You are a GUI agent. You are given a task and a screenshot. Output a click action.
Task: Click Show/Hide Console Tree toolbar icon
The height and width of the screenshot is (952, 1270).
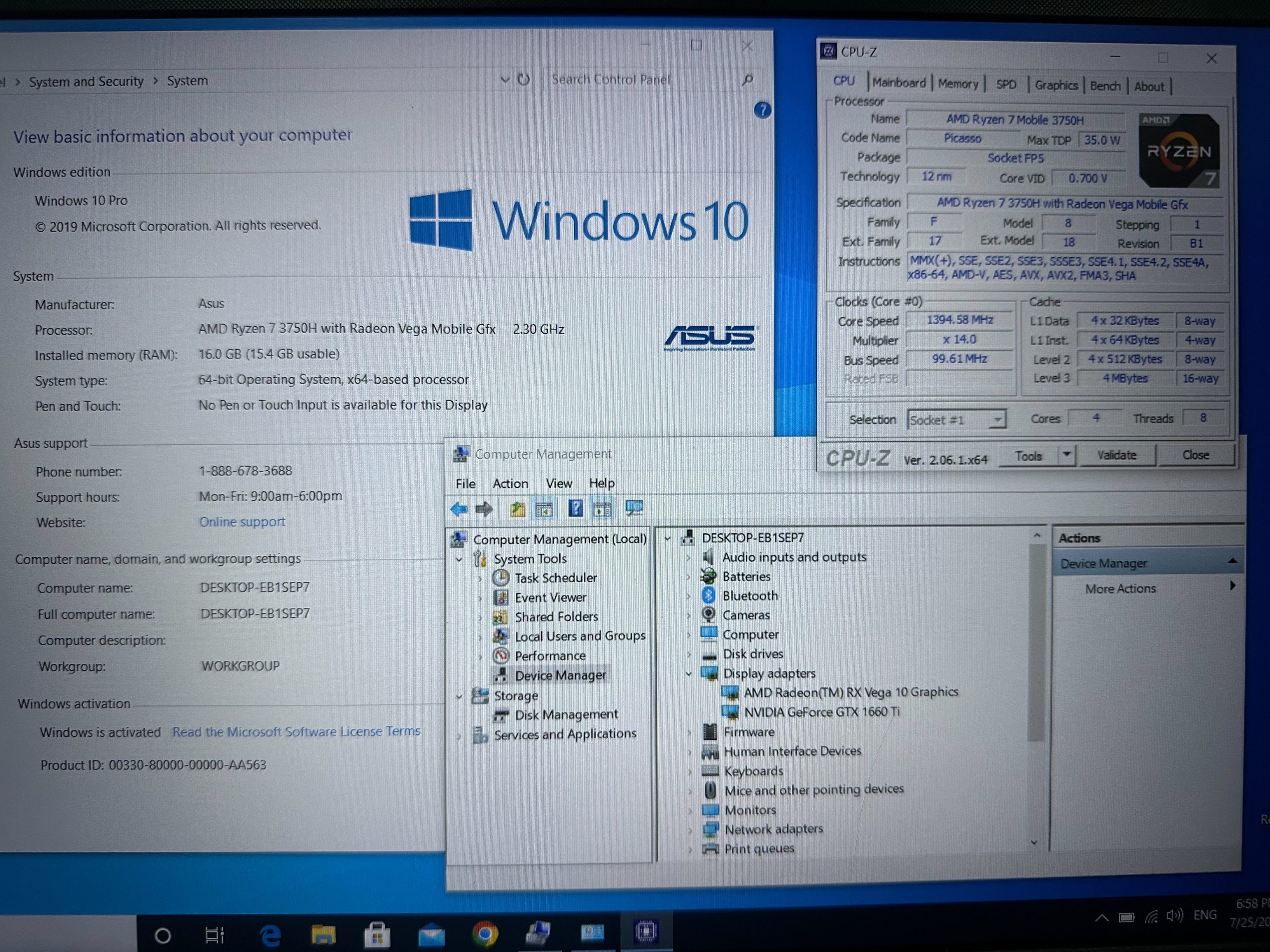[544, 509]
